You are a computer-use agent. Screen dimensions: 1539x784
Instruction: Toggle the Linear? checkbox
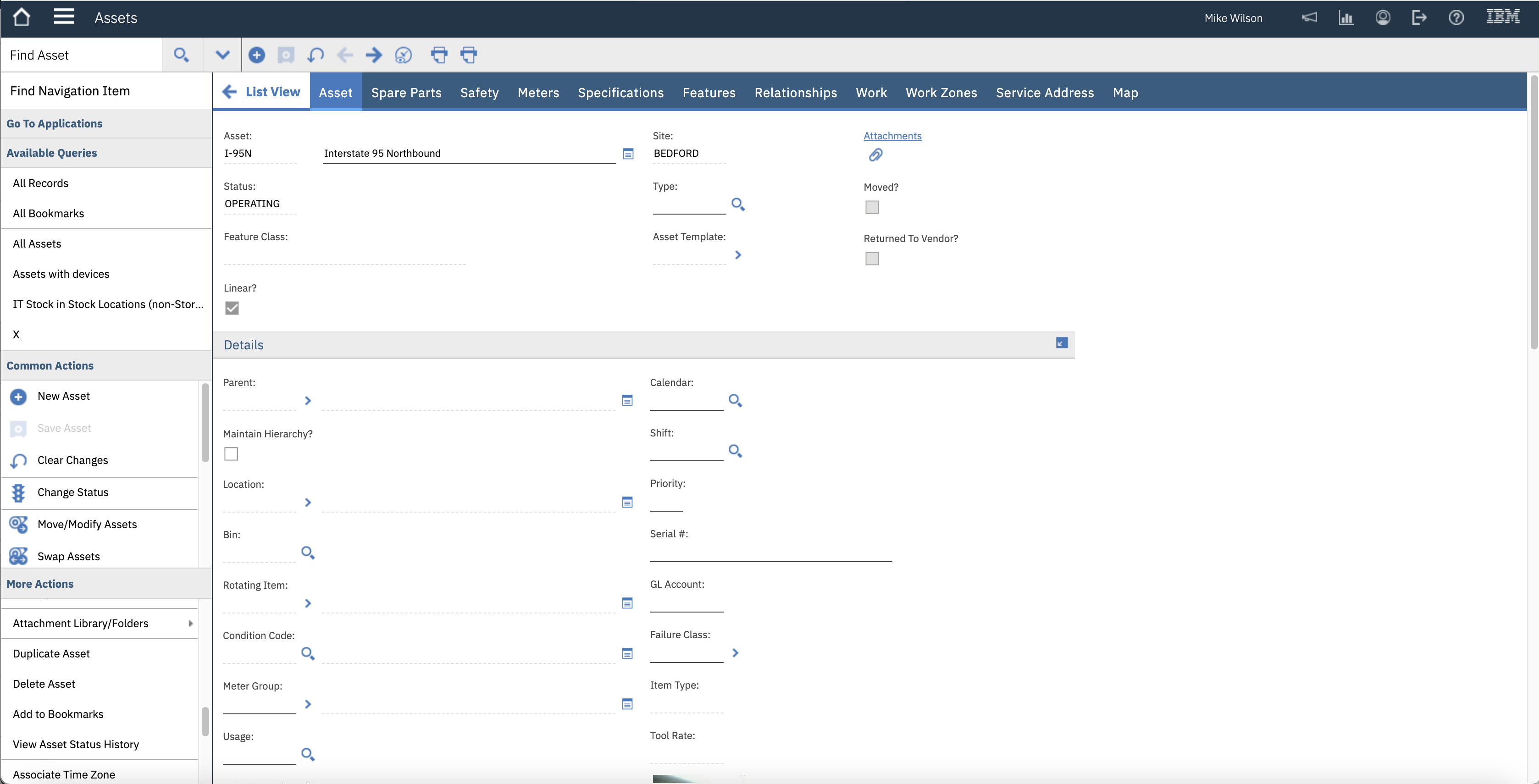pos(232,308)
